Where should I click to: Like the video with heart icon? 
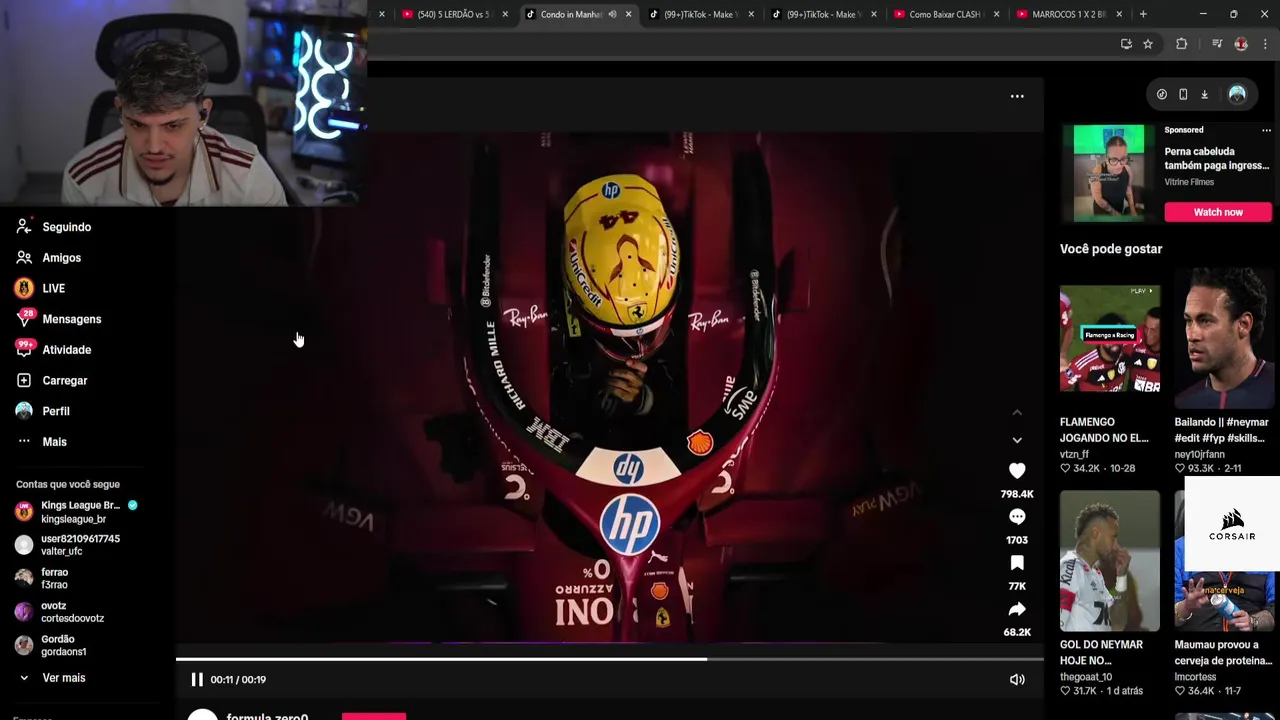coord(1017,471)
